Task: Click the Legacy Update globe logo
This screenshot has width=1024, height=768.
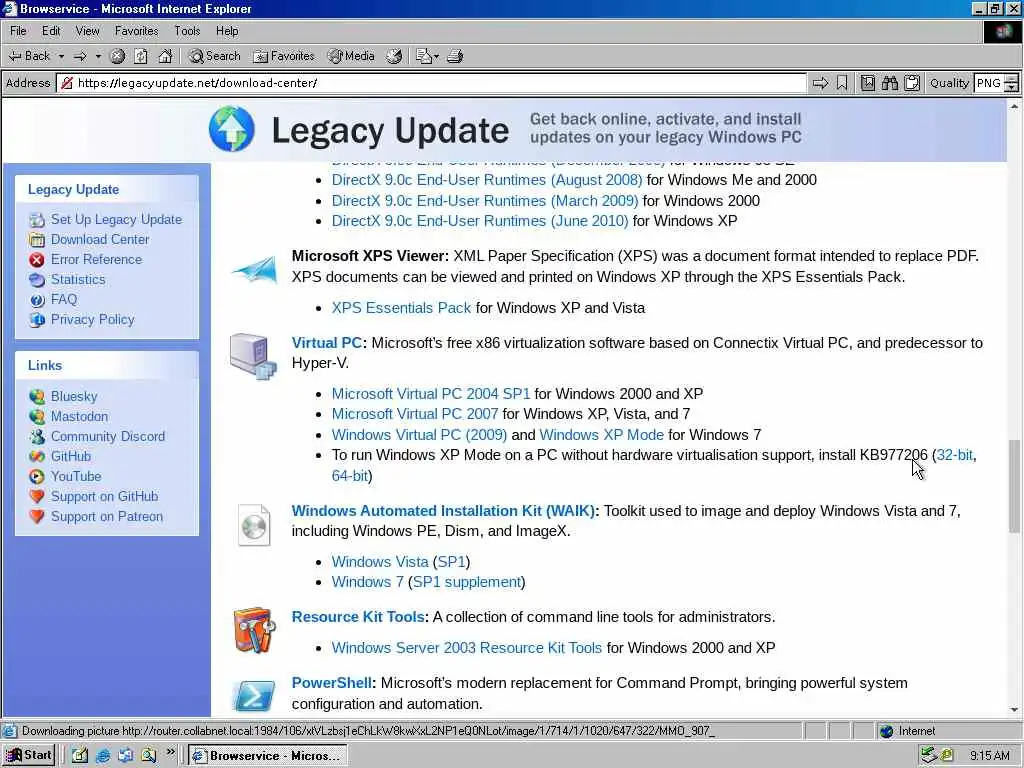Action: point(232,129)
